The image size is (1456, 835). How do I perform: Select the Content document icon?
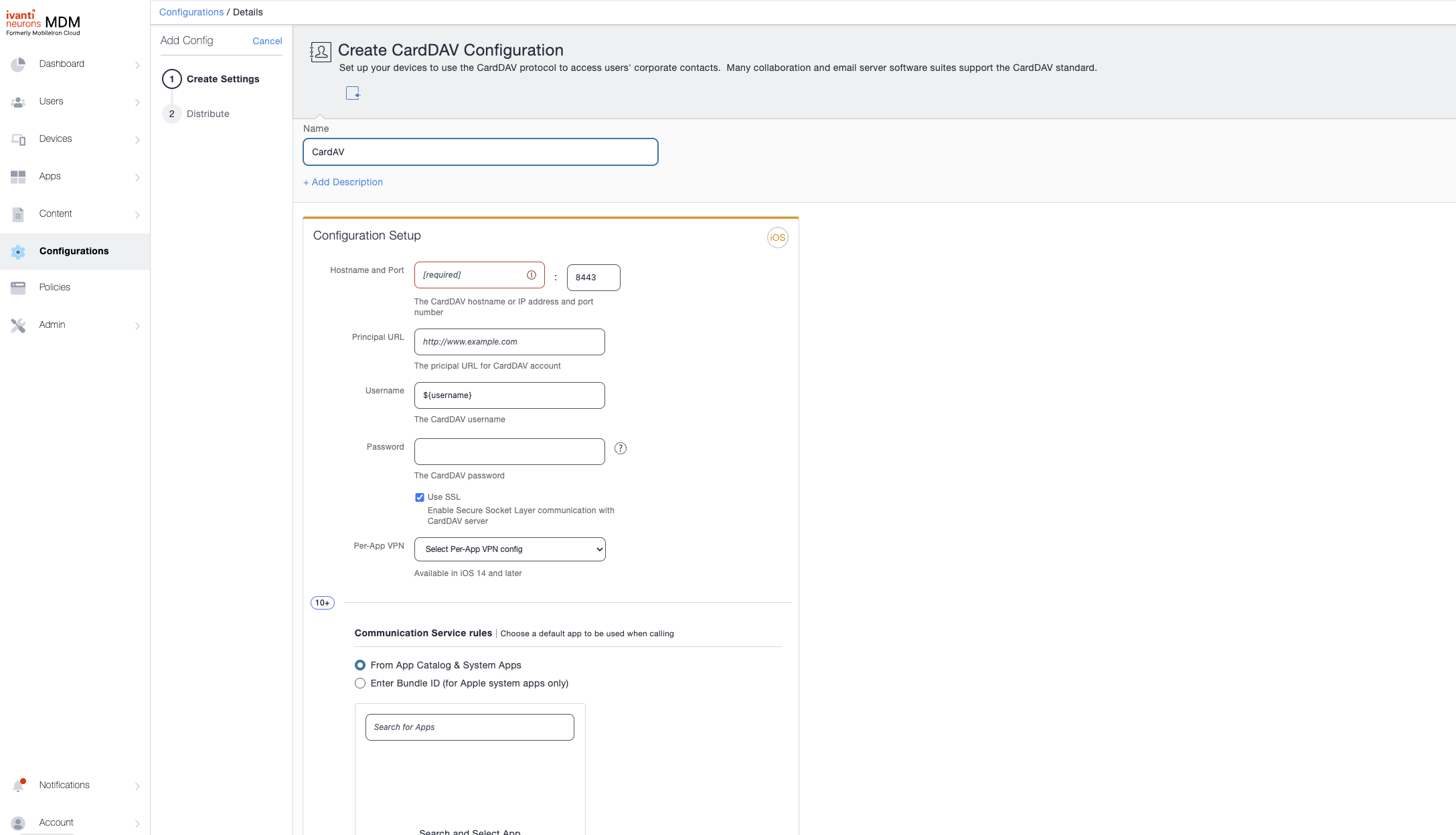tap(17, 214)
